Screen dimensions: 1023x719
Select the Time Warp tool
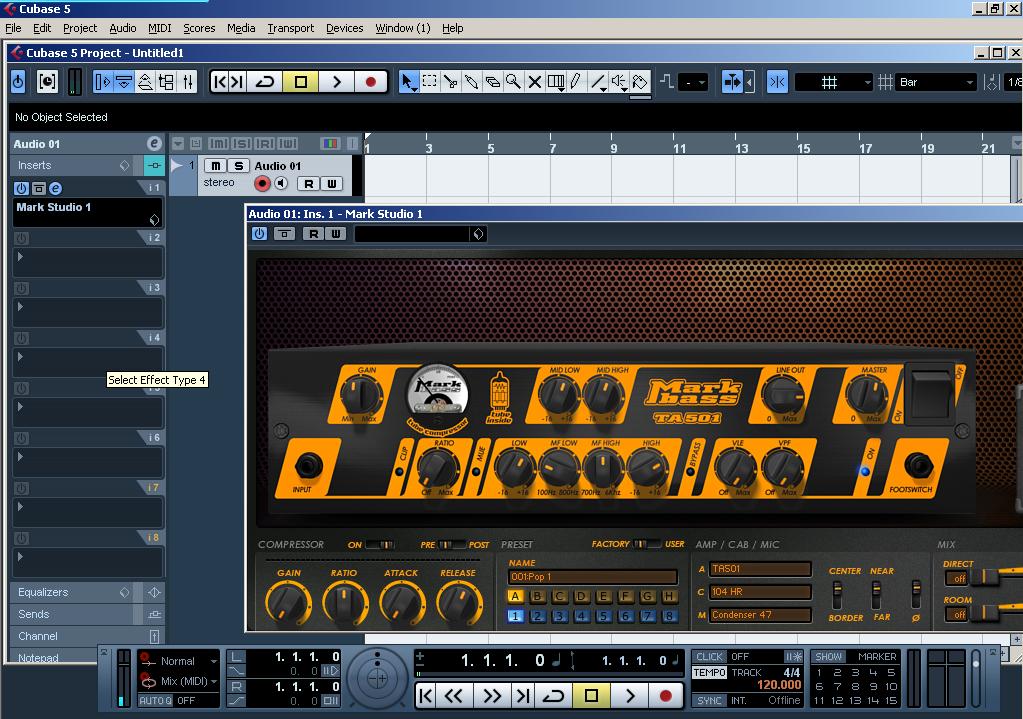click(x=556, y=82)
